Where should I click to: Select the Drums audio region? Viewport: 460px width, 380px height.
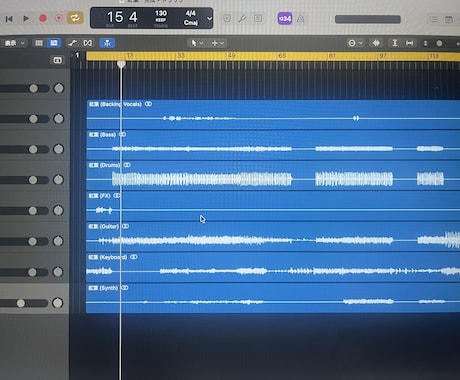273,176
